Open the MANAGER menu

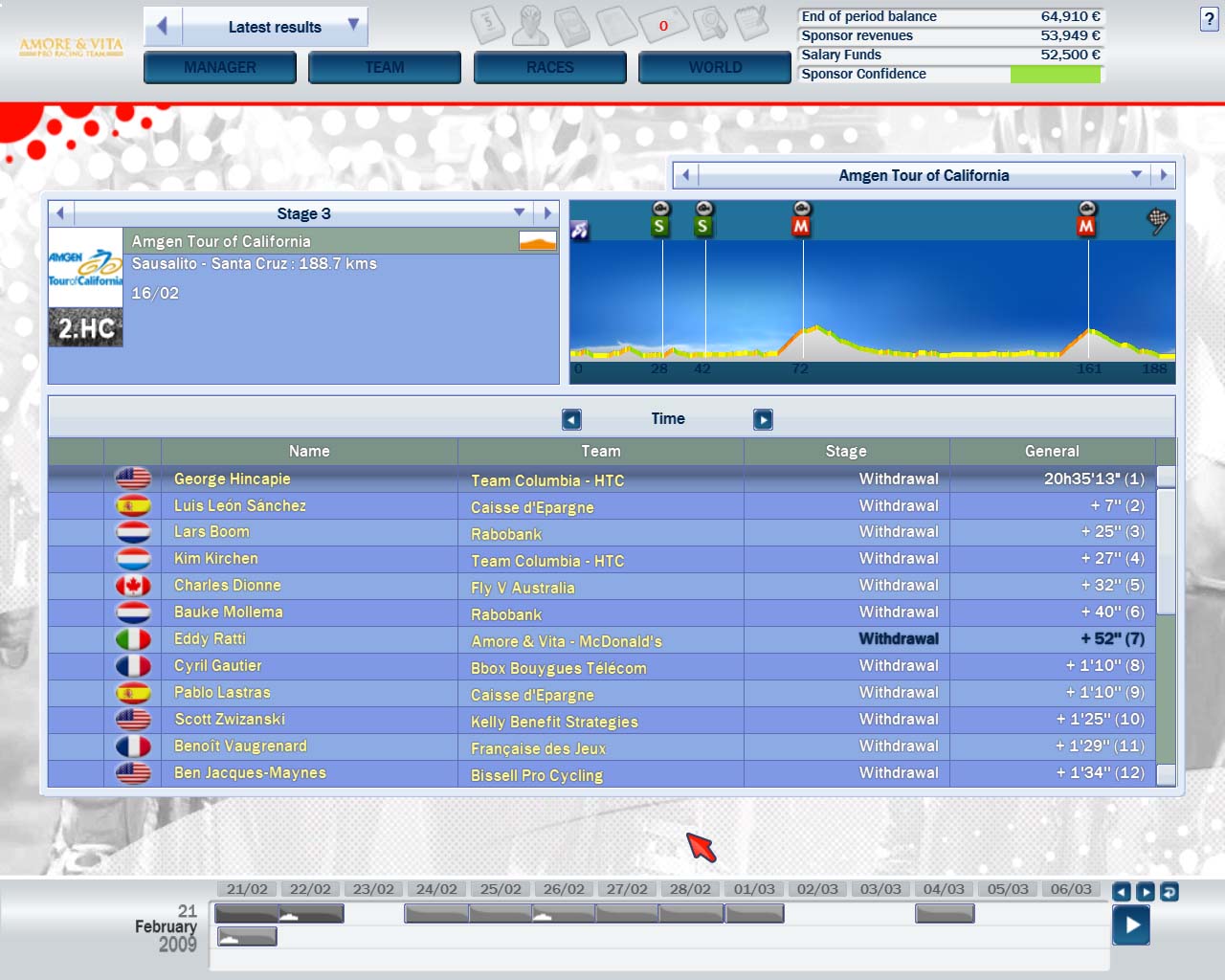[x=220, y=67]
